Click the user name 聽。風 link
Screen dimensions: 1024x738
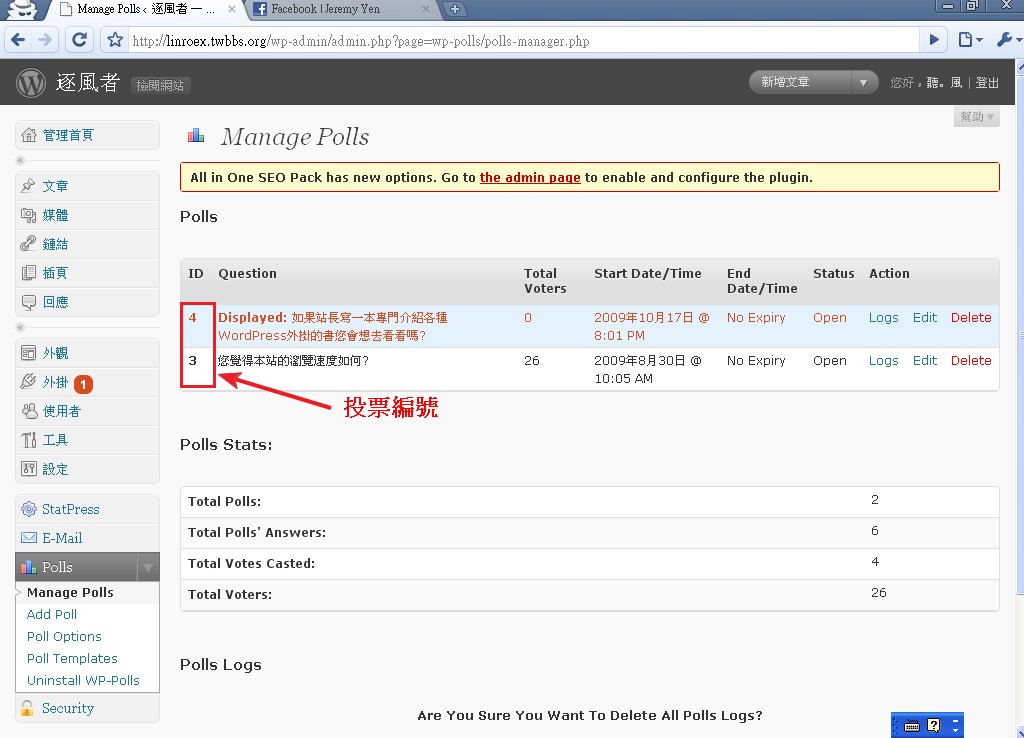(x=944, y=83)
